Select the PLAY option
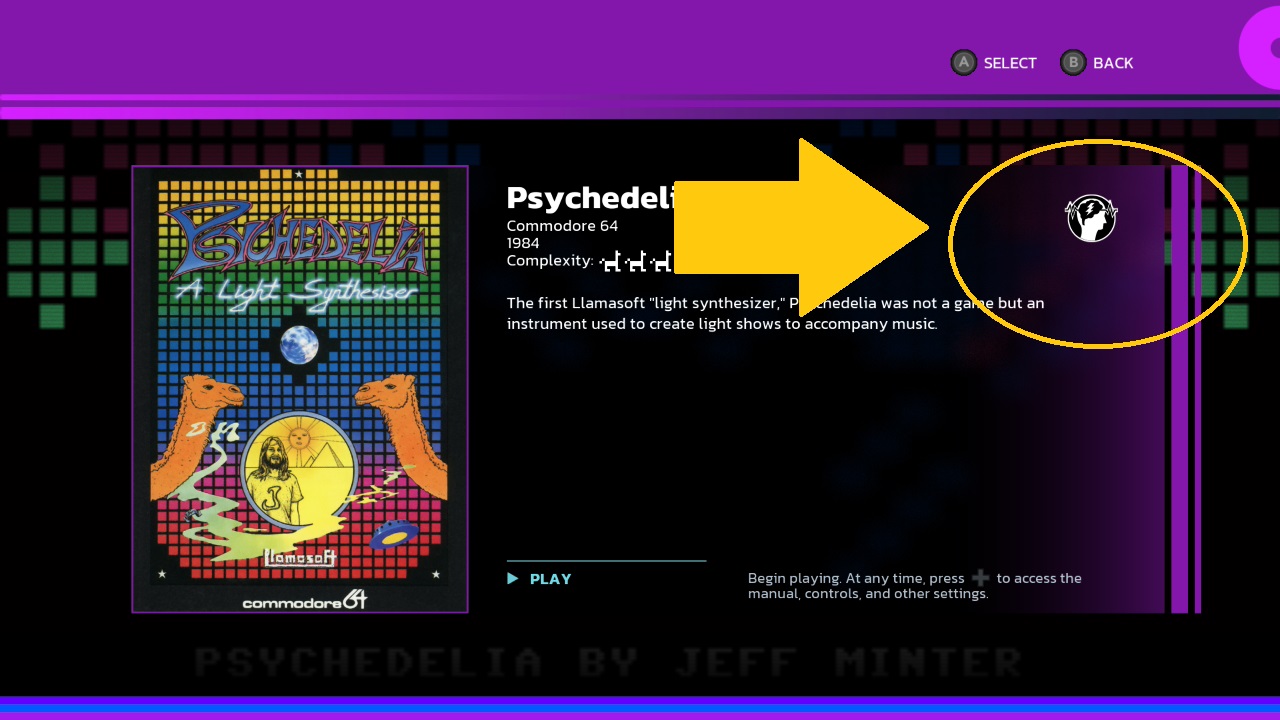Viewport: 1280px width, 720px height. pyautogui.click(x=550, y=579)
